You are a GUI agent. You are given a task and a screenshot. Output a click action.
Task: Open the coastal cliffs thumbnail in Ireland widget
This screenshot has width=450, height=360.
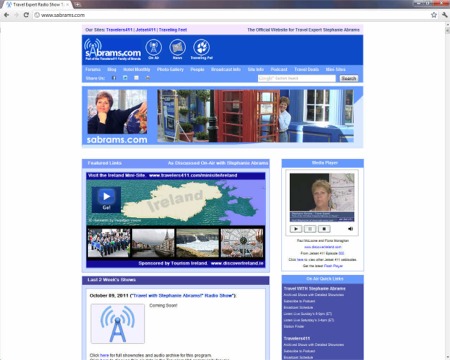pos(197,243)
